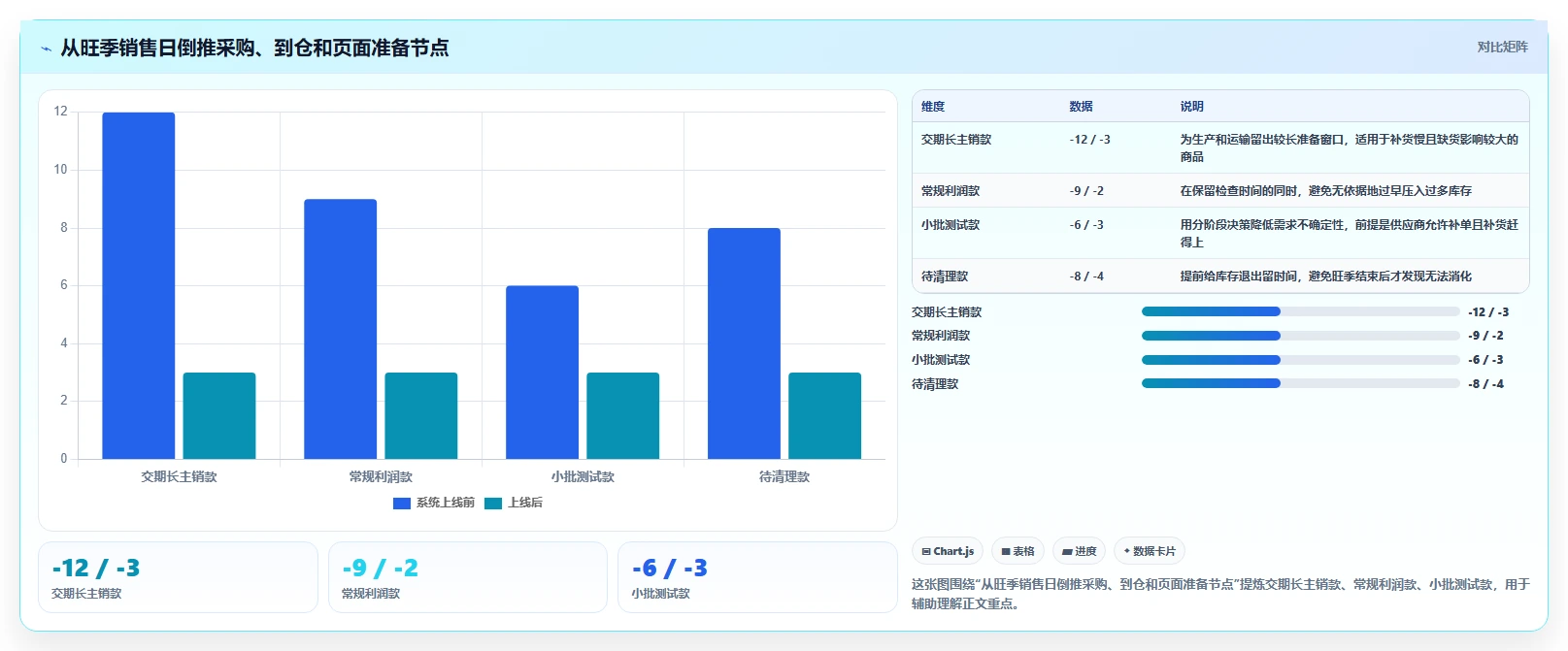This screenshot has width=1568, height=651.
Task: Click the 小批测试款 progress bar
Action: coord(1301,360)
